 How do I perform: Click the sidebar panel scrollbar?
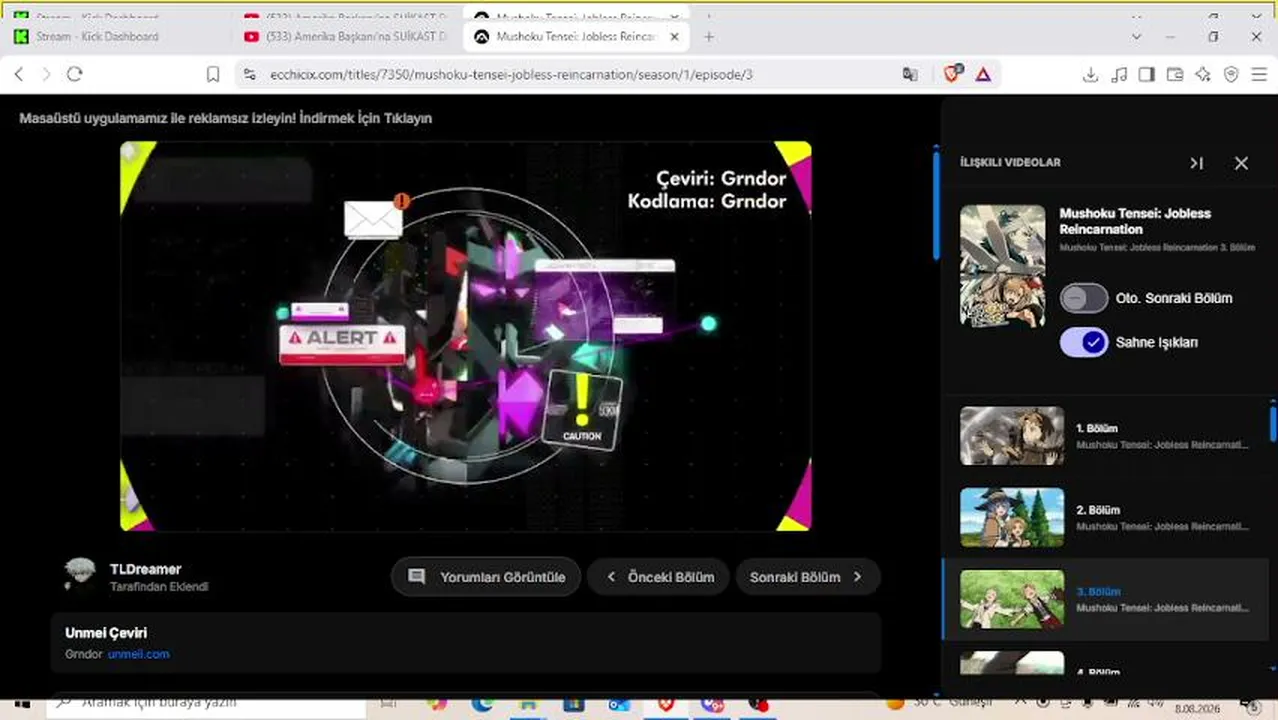click(x=936, y=205)
